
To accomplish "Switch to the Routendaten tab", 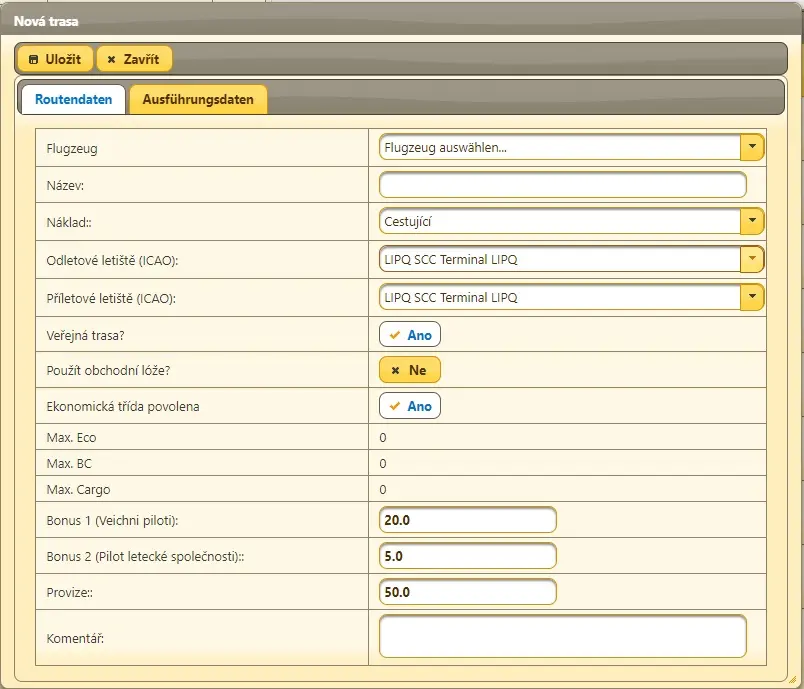I will pyautogui.click(x=73, y=99).
